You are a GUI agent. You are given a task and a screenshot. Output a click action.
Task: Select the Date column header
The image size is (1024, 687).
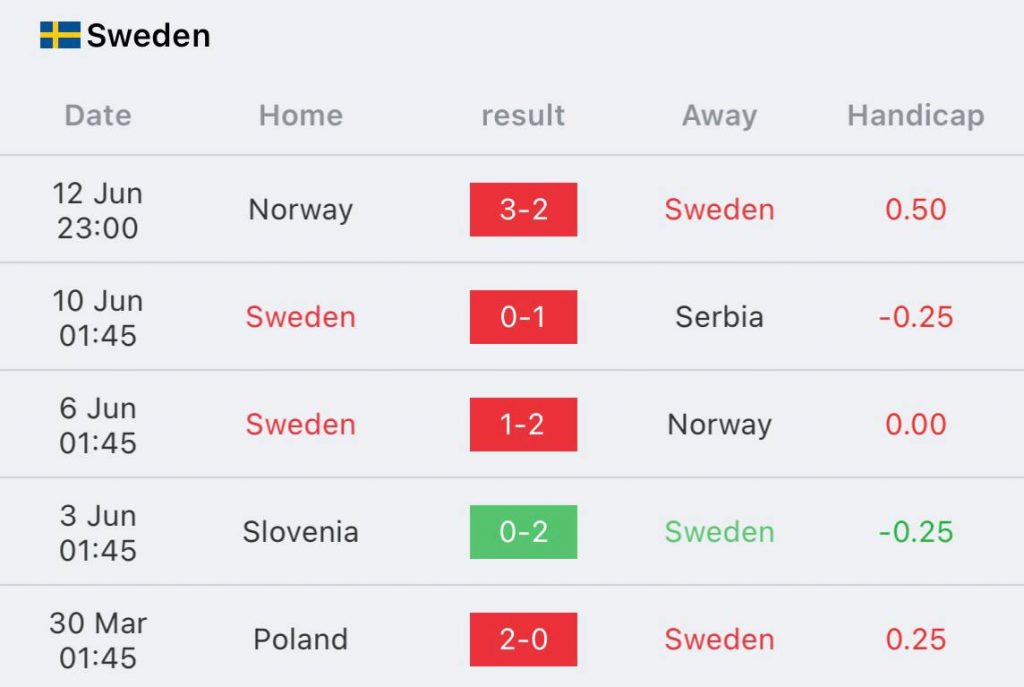[x=98, y=116]
